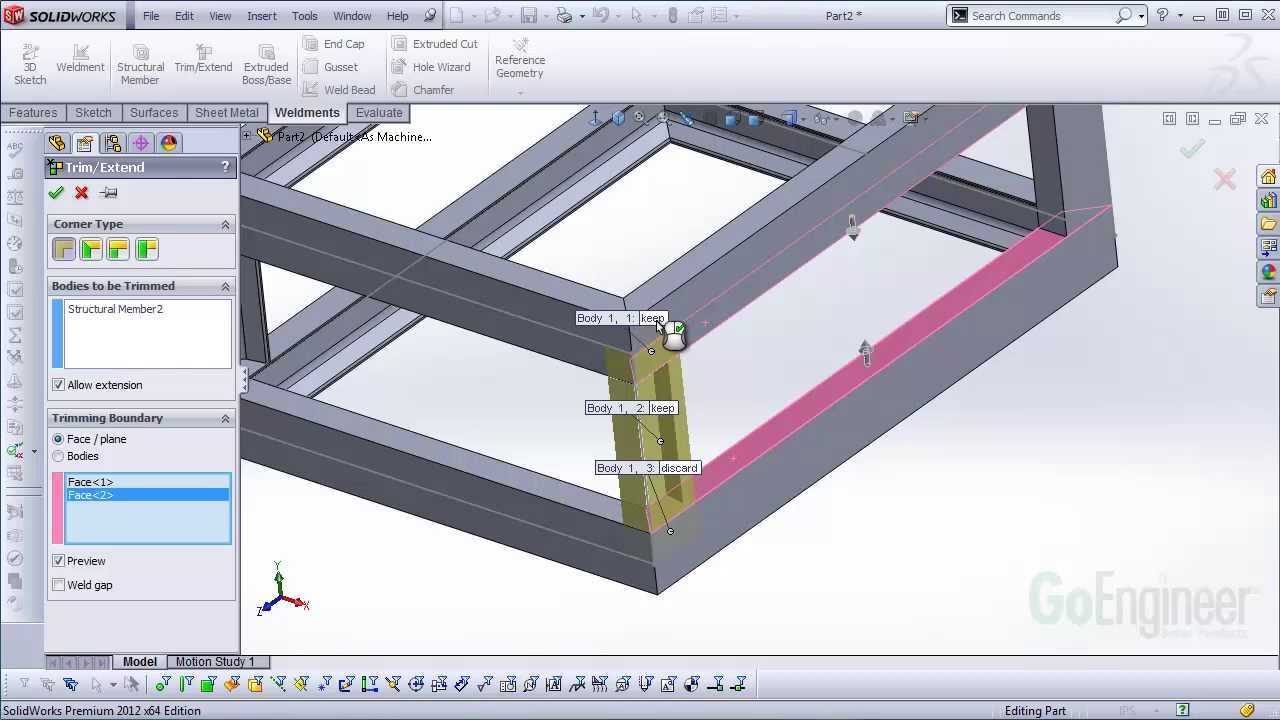Collapse the Trimming Boundary section
Image resolution: width=1280 pixels, height=720 pixels.
[x=225, y=418]
